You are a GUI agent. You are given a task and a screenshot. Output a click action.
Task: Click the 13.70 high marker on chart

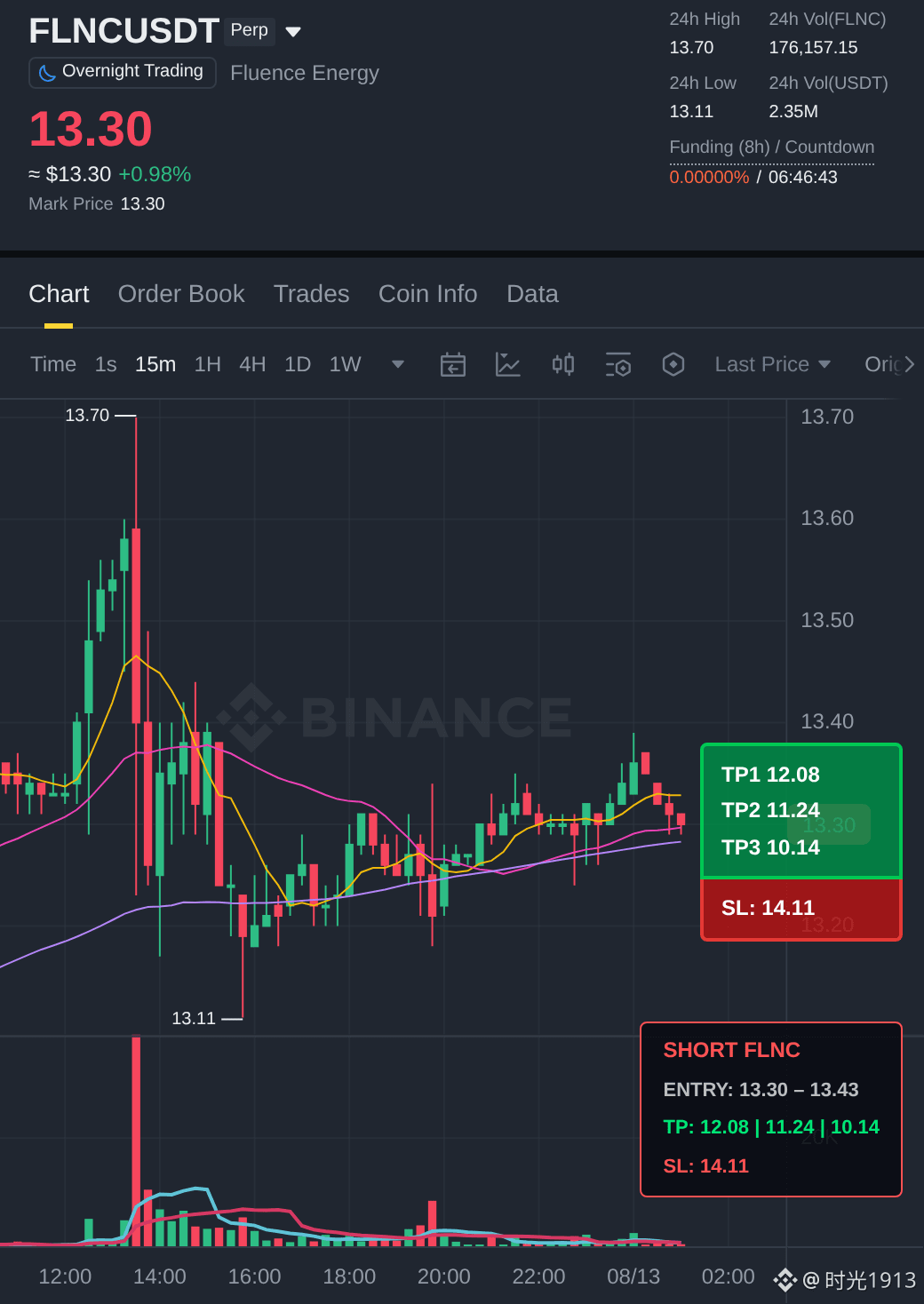pyautogui.click(x=87, y=415)
